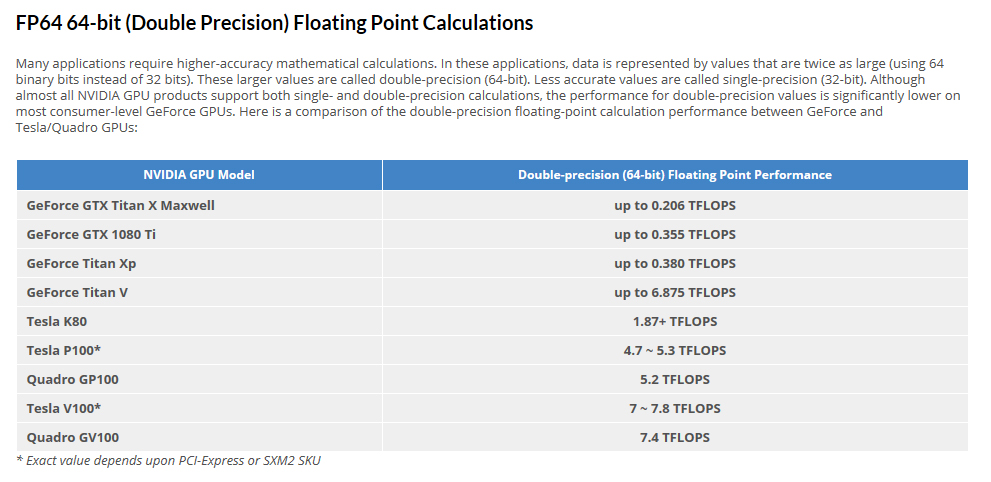Select the Quadro GV100 cell
The height and width of the screenshot is (482, 991).
pyautogui.click(x=73, y=437)
